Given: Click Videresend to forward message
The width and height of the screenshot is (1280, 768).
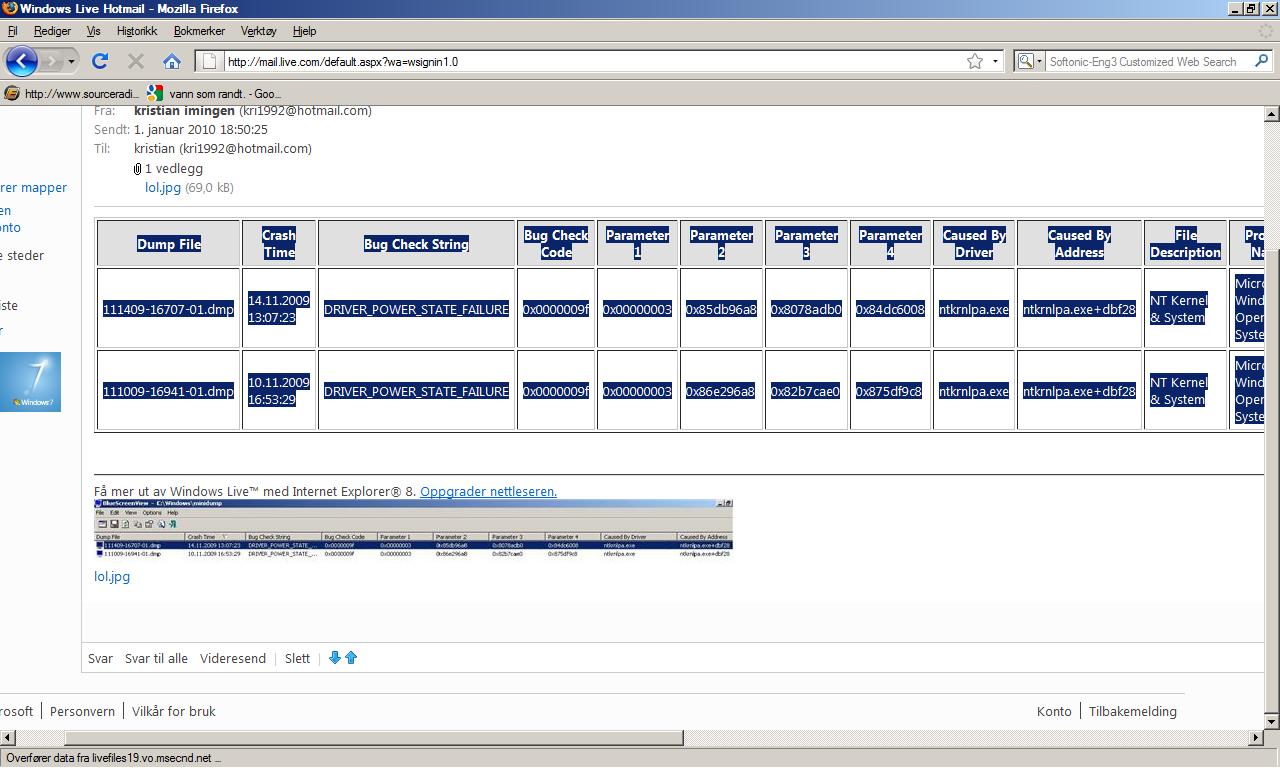Looking at the screenshot, I should click(233, 658).
